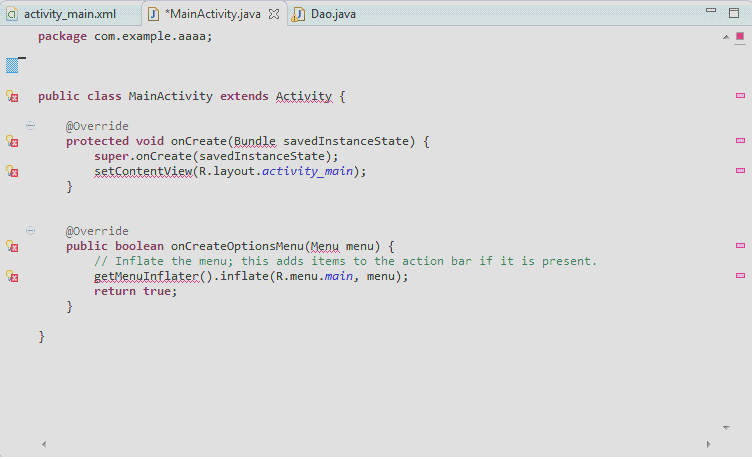Image resolution: width=754 pixels, height=459 pixels.
Task: Click the underlined 'Menu' parameter type
Action: click(325, 246)
